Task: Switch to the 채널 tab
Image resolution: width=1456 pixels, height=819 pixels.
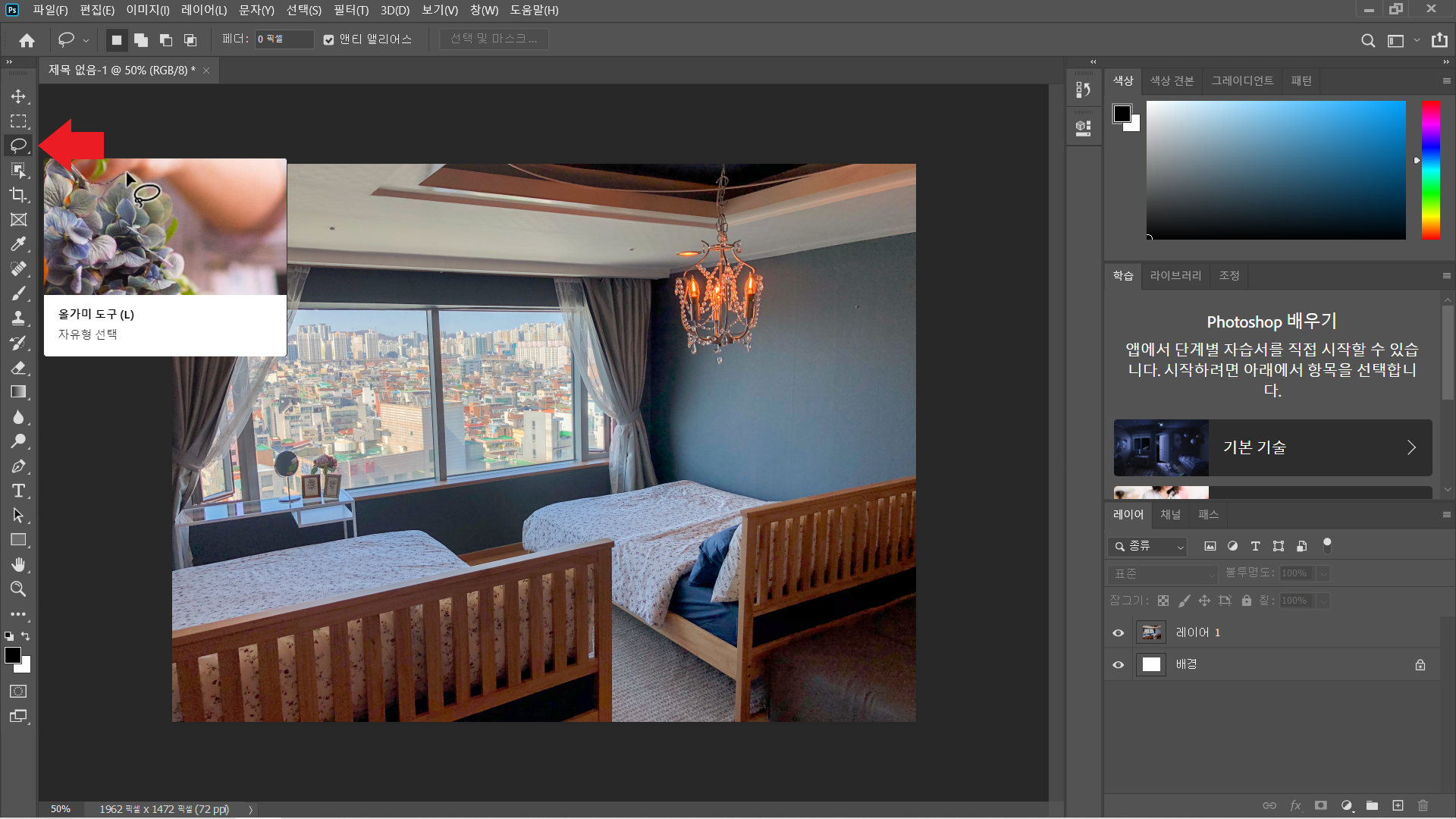Action: [x=1170, y=514]
